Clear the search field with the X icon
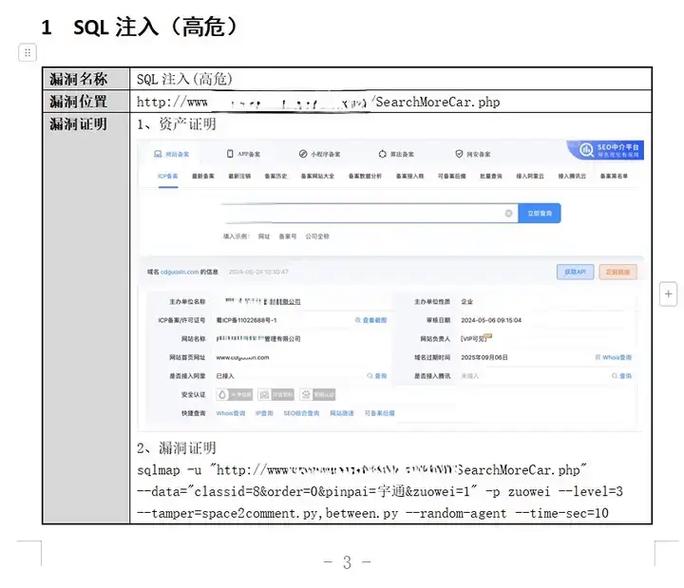684x588 pixels. click(x=509, y=213)
